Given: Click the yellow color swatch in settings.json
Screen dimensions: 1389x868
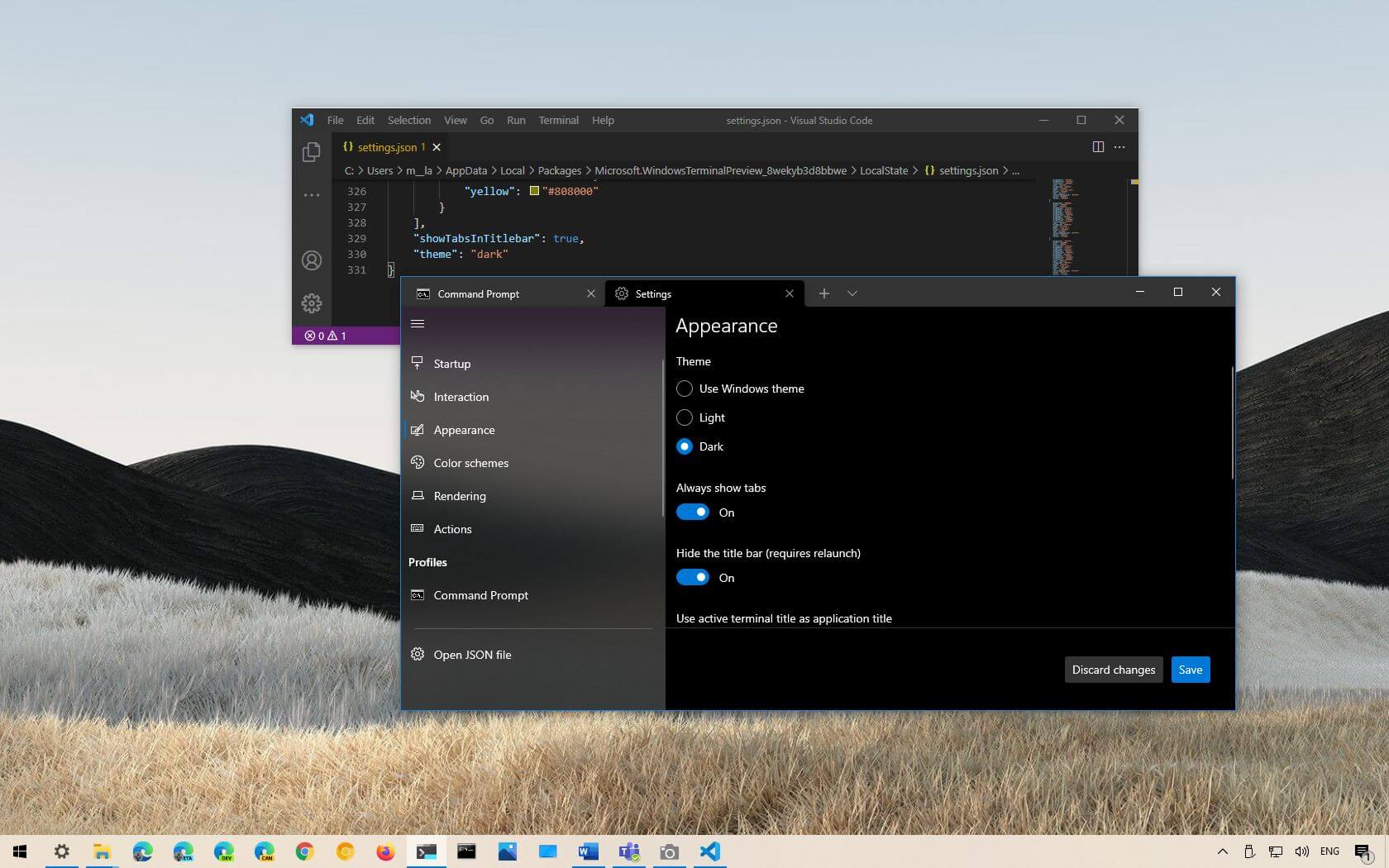Looking at the screenshot, I should point(534,191).
